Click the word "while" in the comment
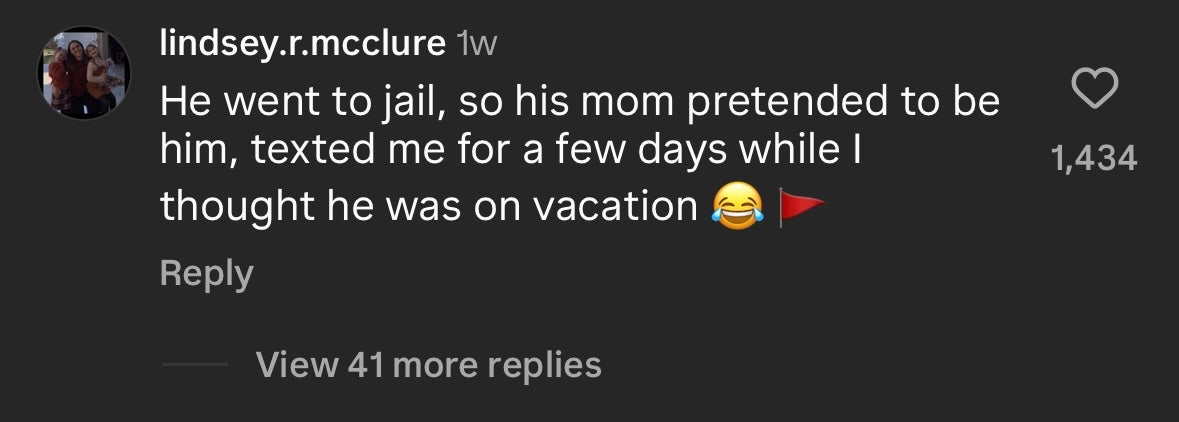1179x422 pixels. pyautogui.click(x=805, y=152)
